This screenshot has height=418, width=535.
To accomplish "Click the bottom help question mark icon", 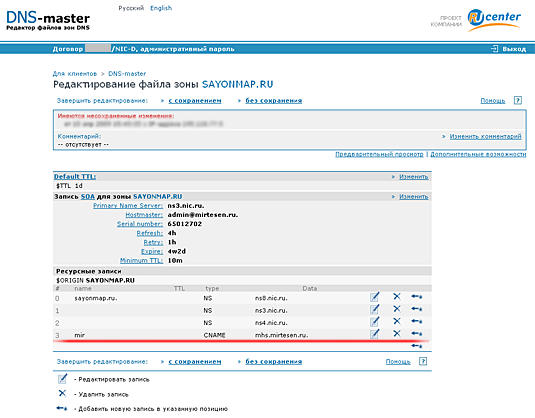I will (423, 361).
